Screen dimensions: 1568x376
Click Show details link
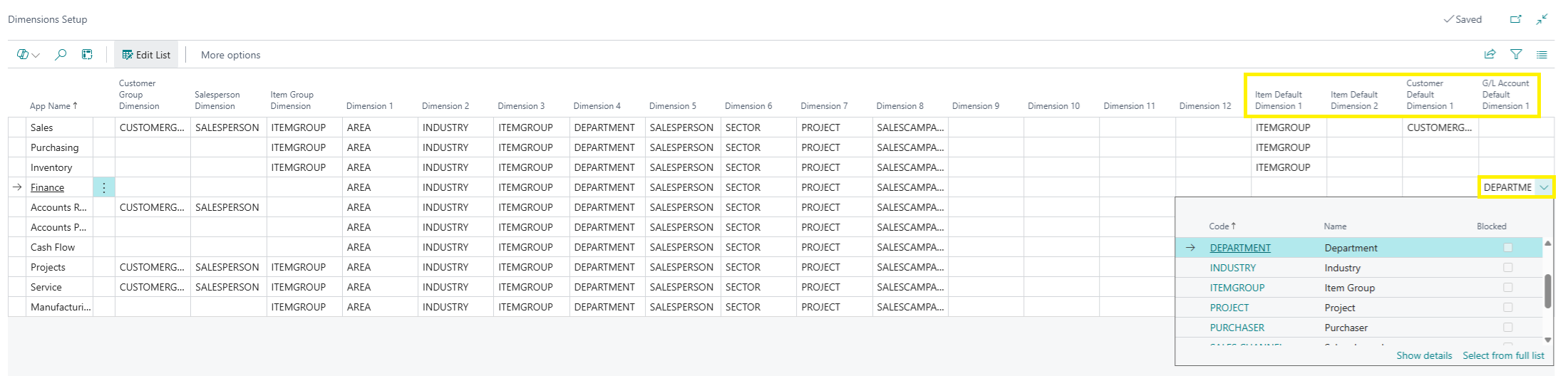[1423, 355]
